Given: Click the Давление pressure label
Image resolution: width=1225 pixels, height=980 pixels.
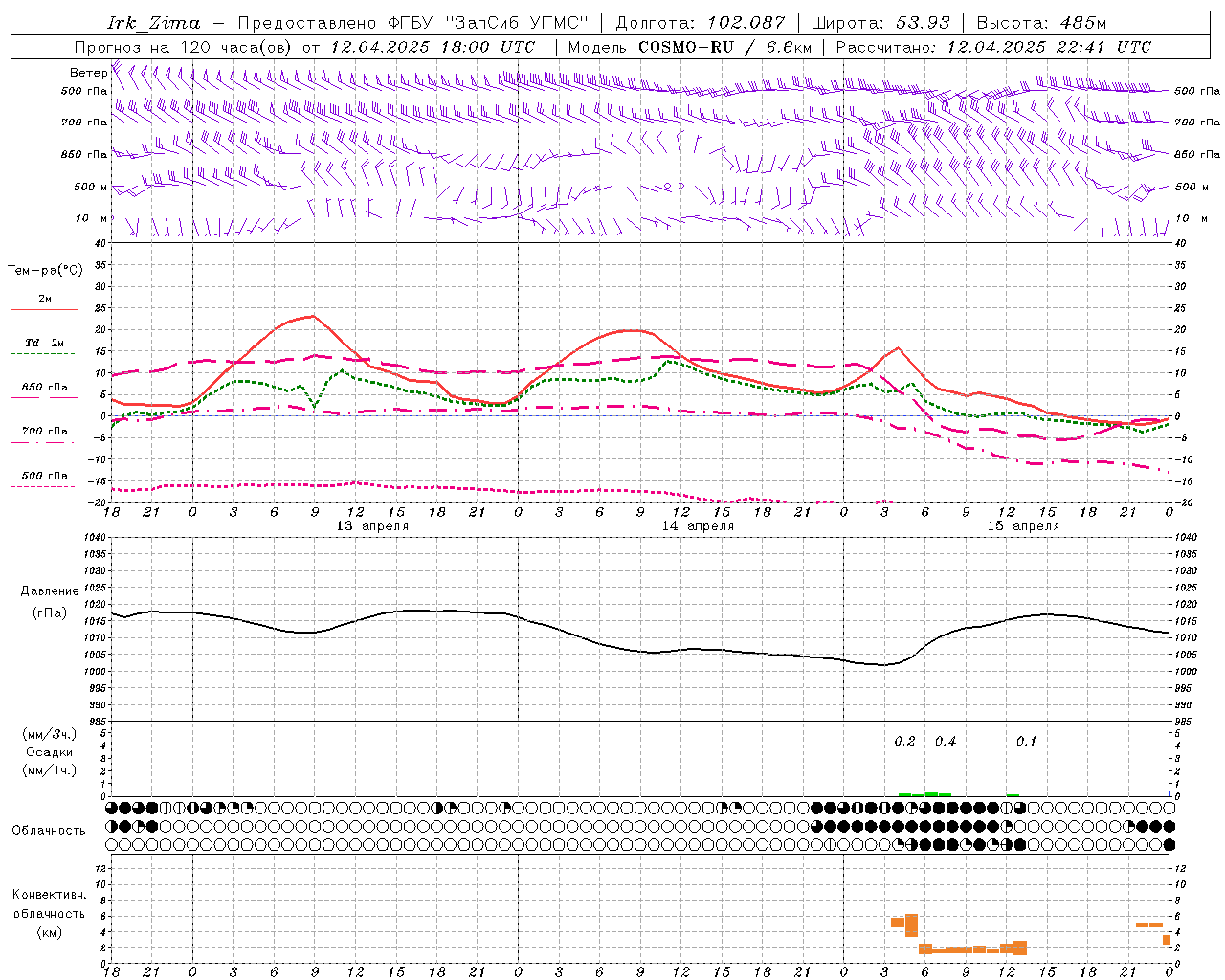Looking at the screenshot, I should (x=50, y=591).
